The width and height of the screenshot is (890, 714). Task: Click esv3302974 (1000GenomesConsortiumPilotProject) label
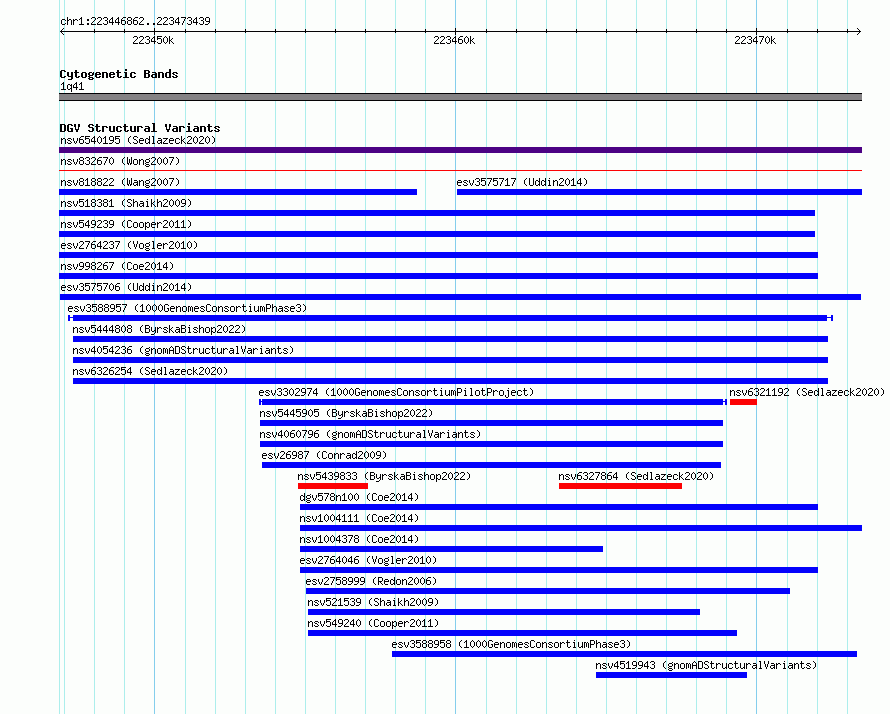point(396,392)
